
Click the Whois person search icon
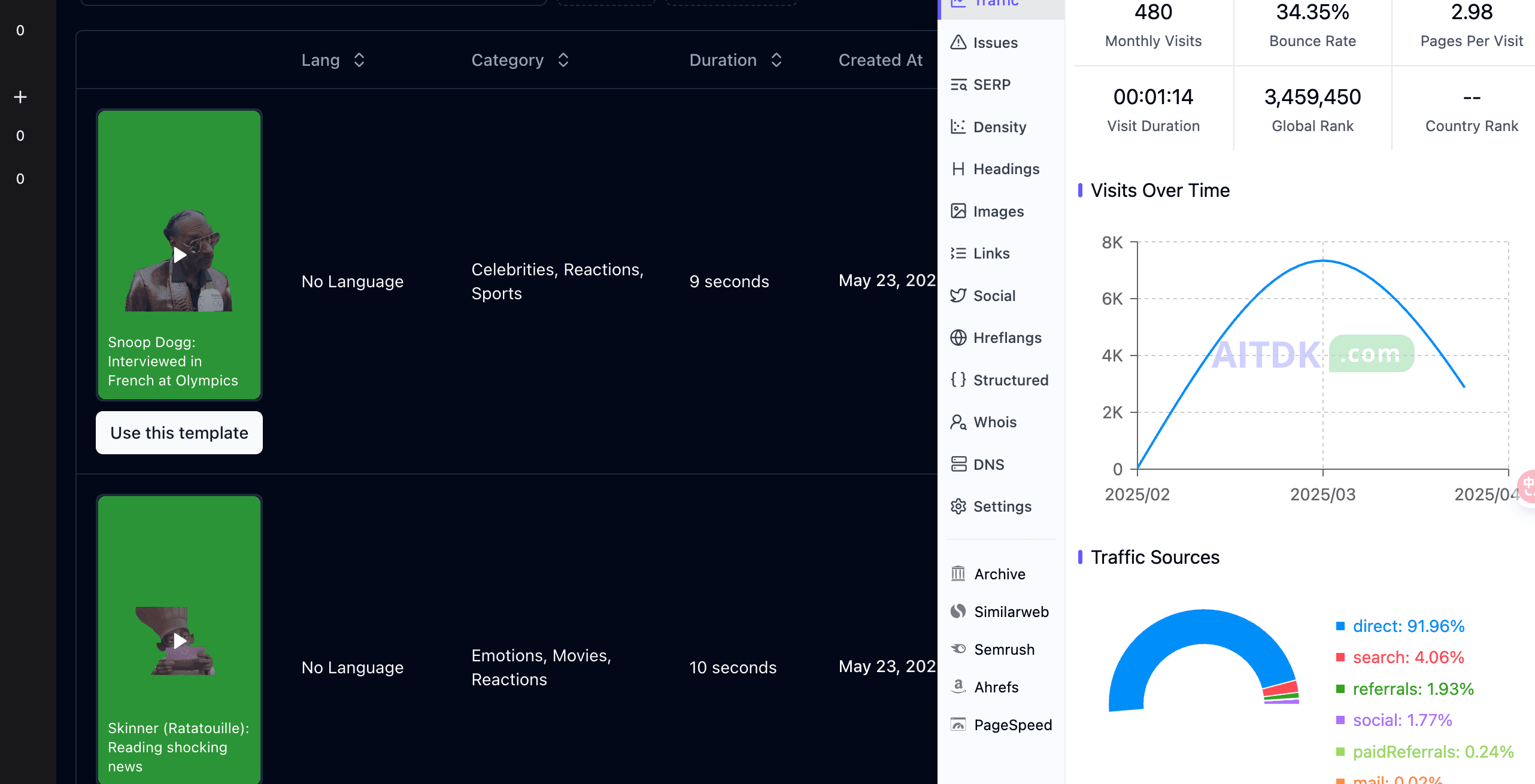[958, 422]
